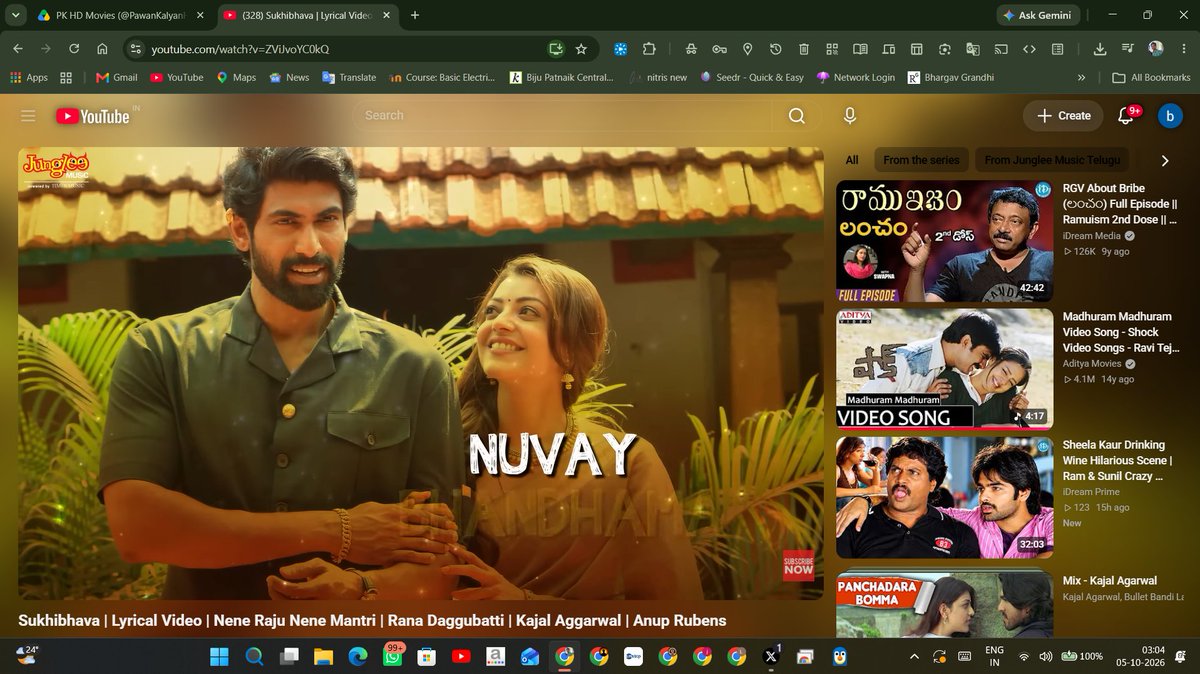This screenshot has width=1200, height=674.
Task: Open the account avatar menu
Action: click(x=1170, y=116)
